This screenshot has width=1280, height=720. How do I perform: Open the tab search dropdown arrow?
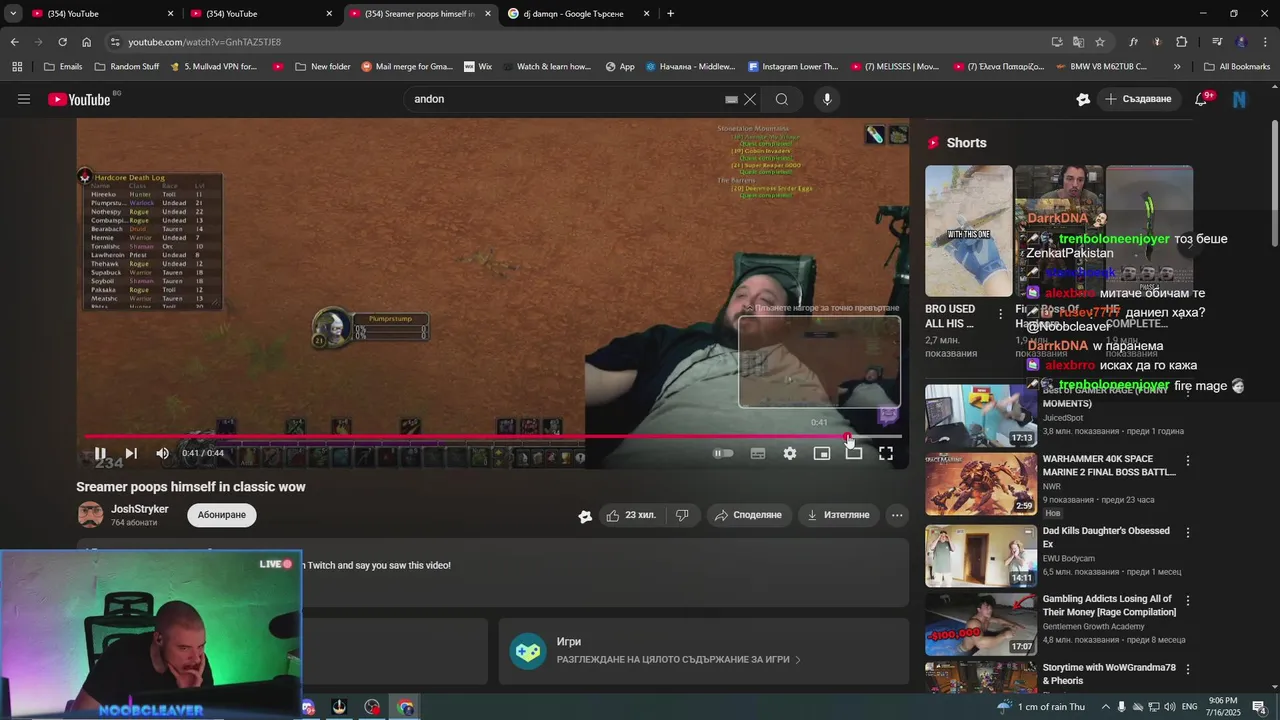coord(13,14)
